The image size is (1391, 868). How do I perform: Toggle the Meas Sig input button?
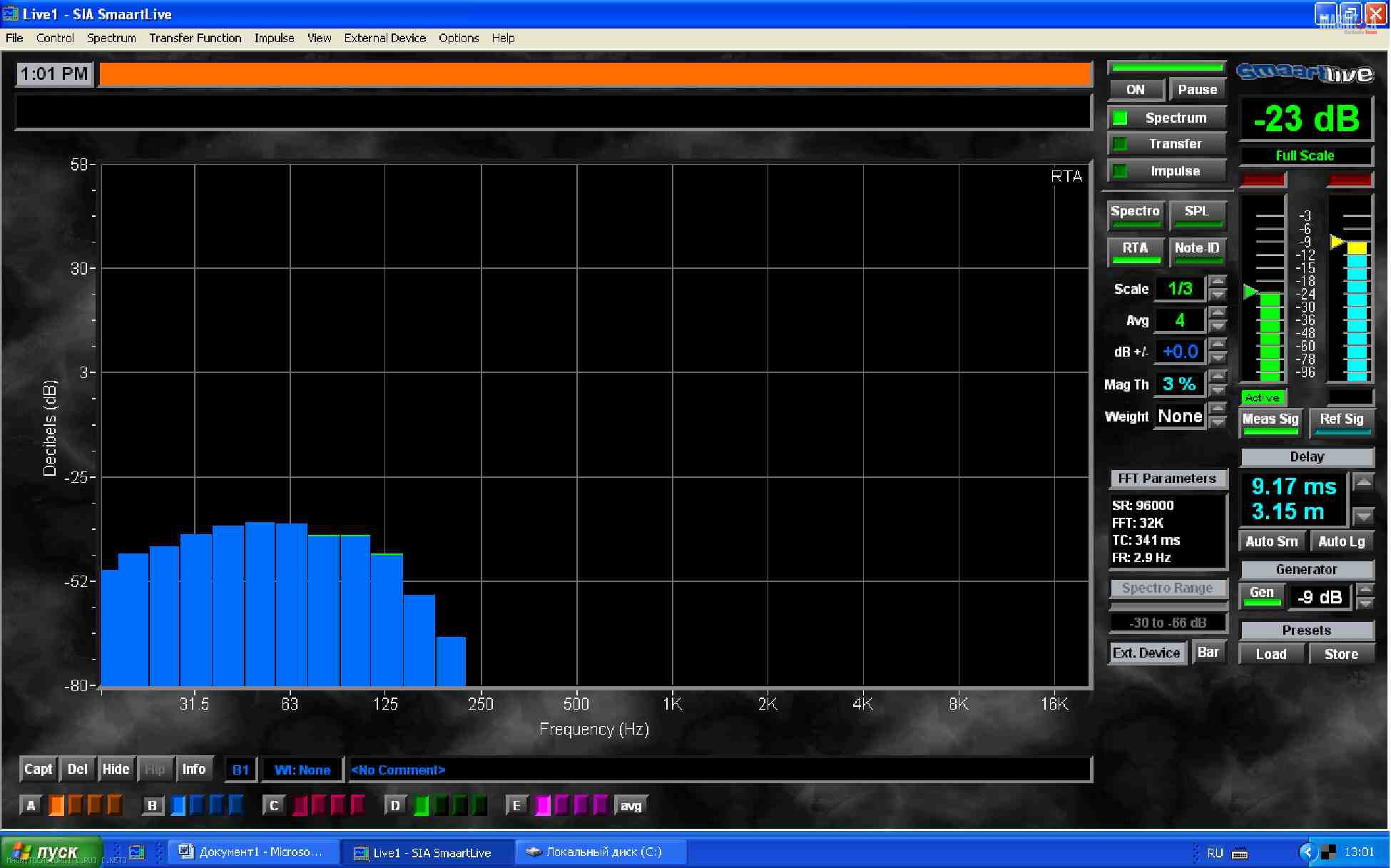(1270, 422)
